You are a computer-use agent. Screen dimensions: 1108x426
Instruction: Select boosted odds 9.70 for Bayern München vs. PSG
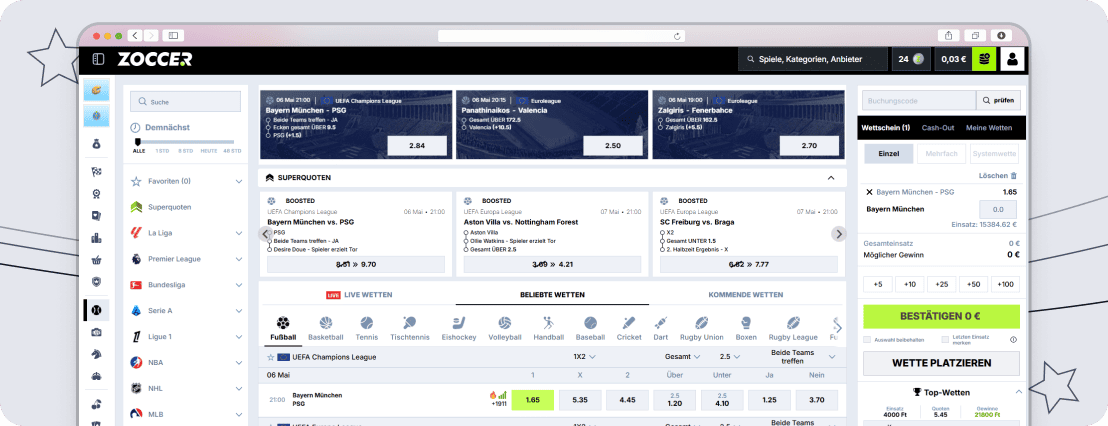tap(355, 265)
